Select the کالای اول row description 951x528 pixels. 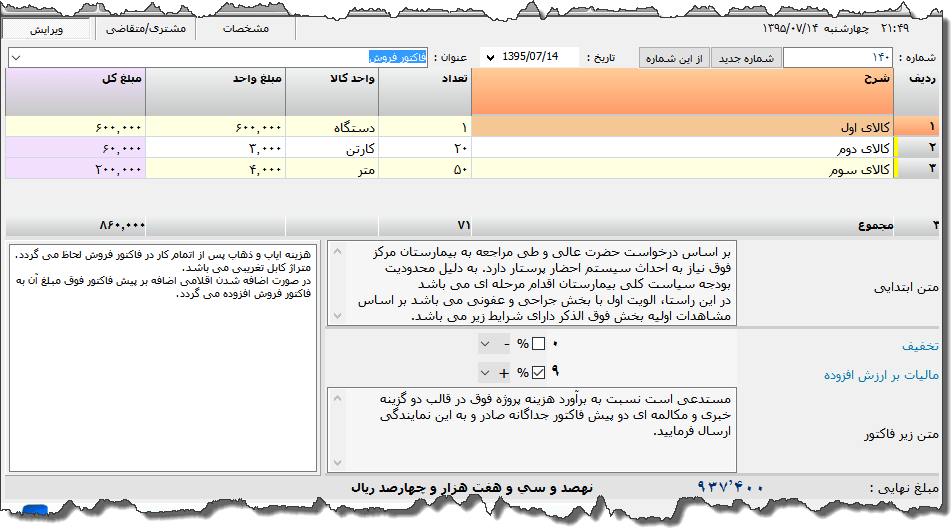(x=682, y=127)
